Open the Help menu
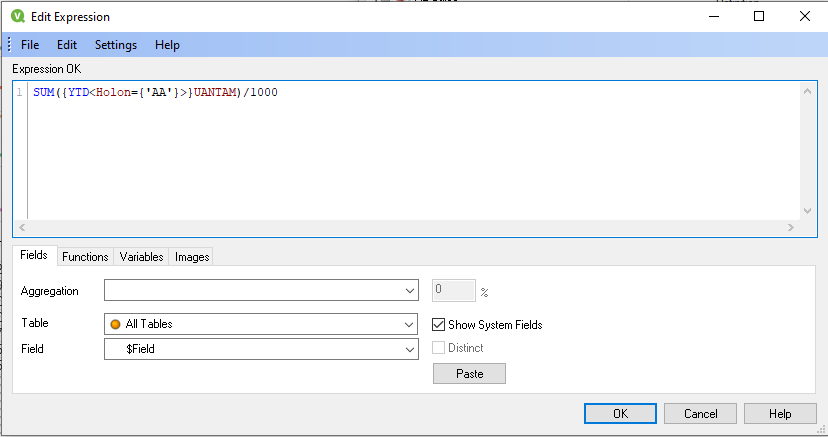Image resolution: width=828 pixels, height=437 pixels. (x=167, y=45)
